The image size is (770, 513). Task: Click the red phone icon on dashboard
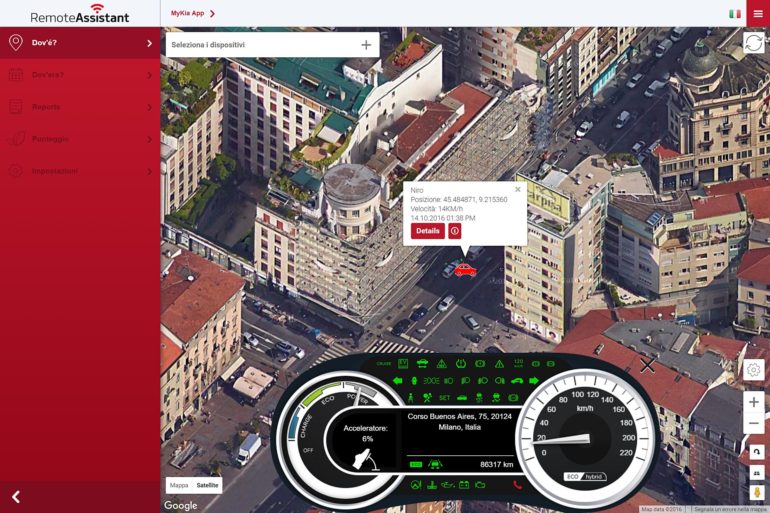[x=517, y=485]
